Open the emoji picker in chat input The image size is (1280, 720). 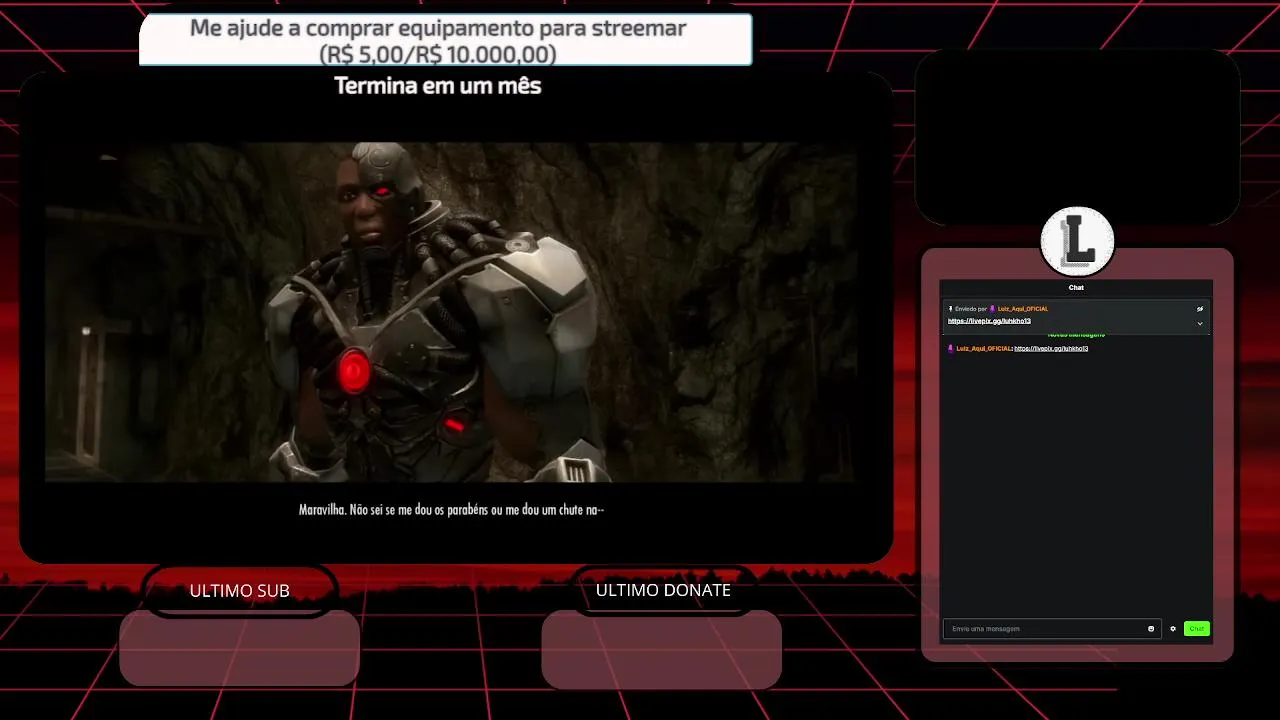click(x=1151, y=629)
